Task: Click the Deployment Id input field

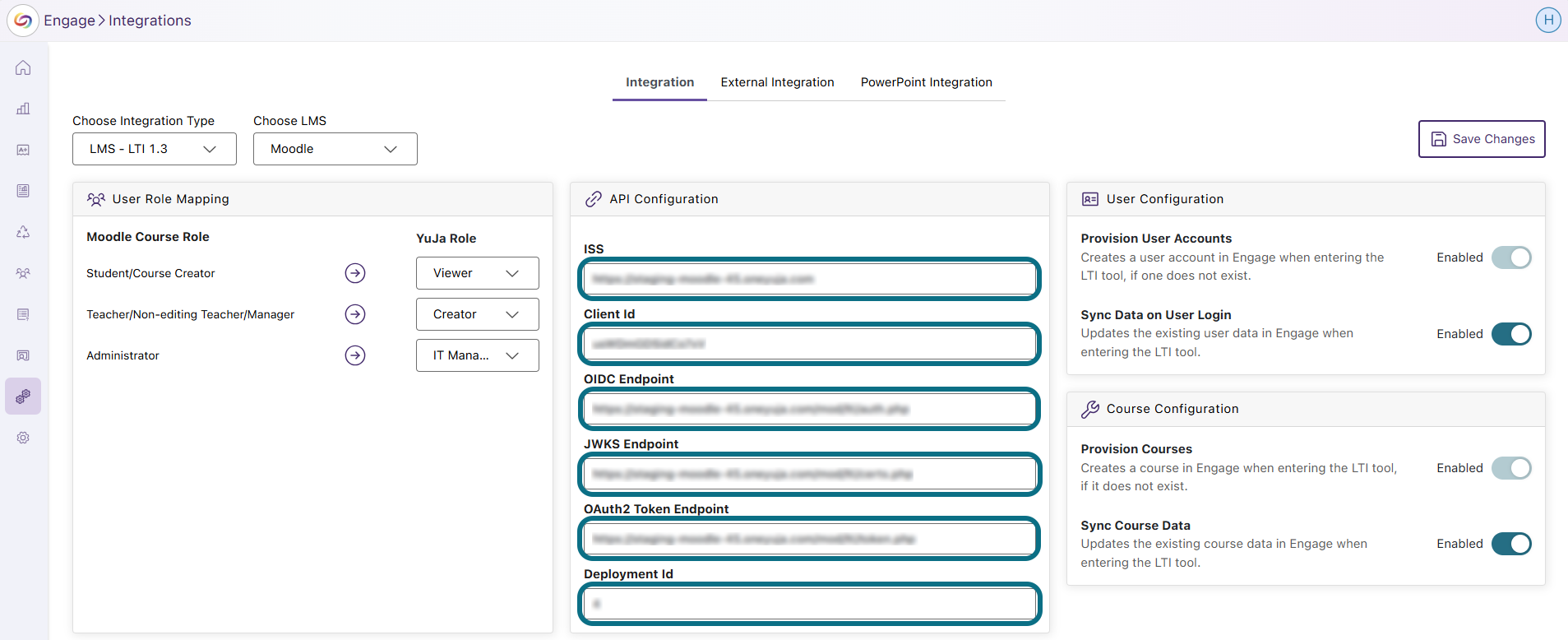Action: click(x=810, y=604)
